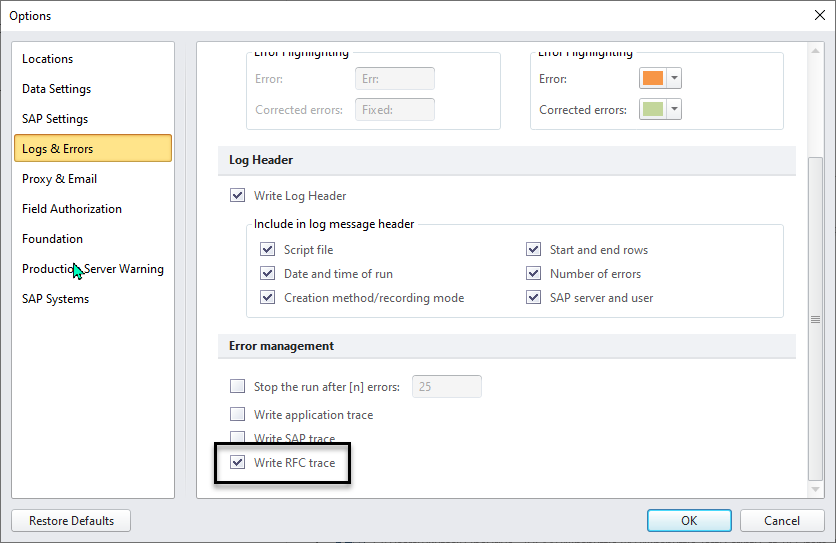
Task: Toggle the Write Log Header checkbox
Action: (x=237, y=196)
